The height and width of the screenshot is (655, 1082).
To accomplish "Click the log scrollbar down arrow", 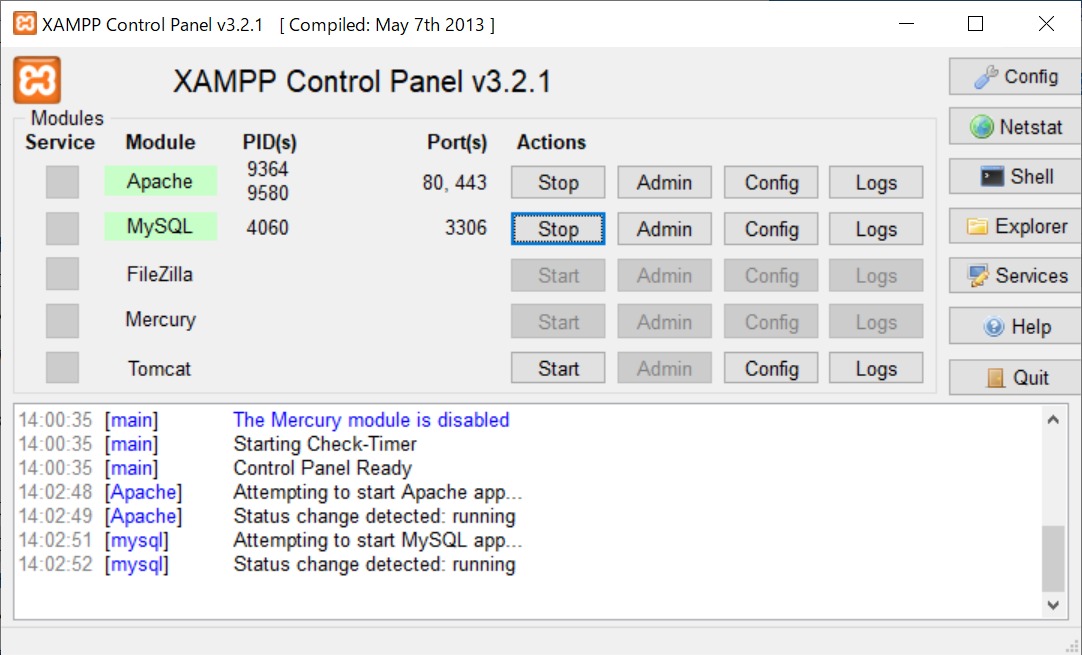I will point(1053,605).
